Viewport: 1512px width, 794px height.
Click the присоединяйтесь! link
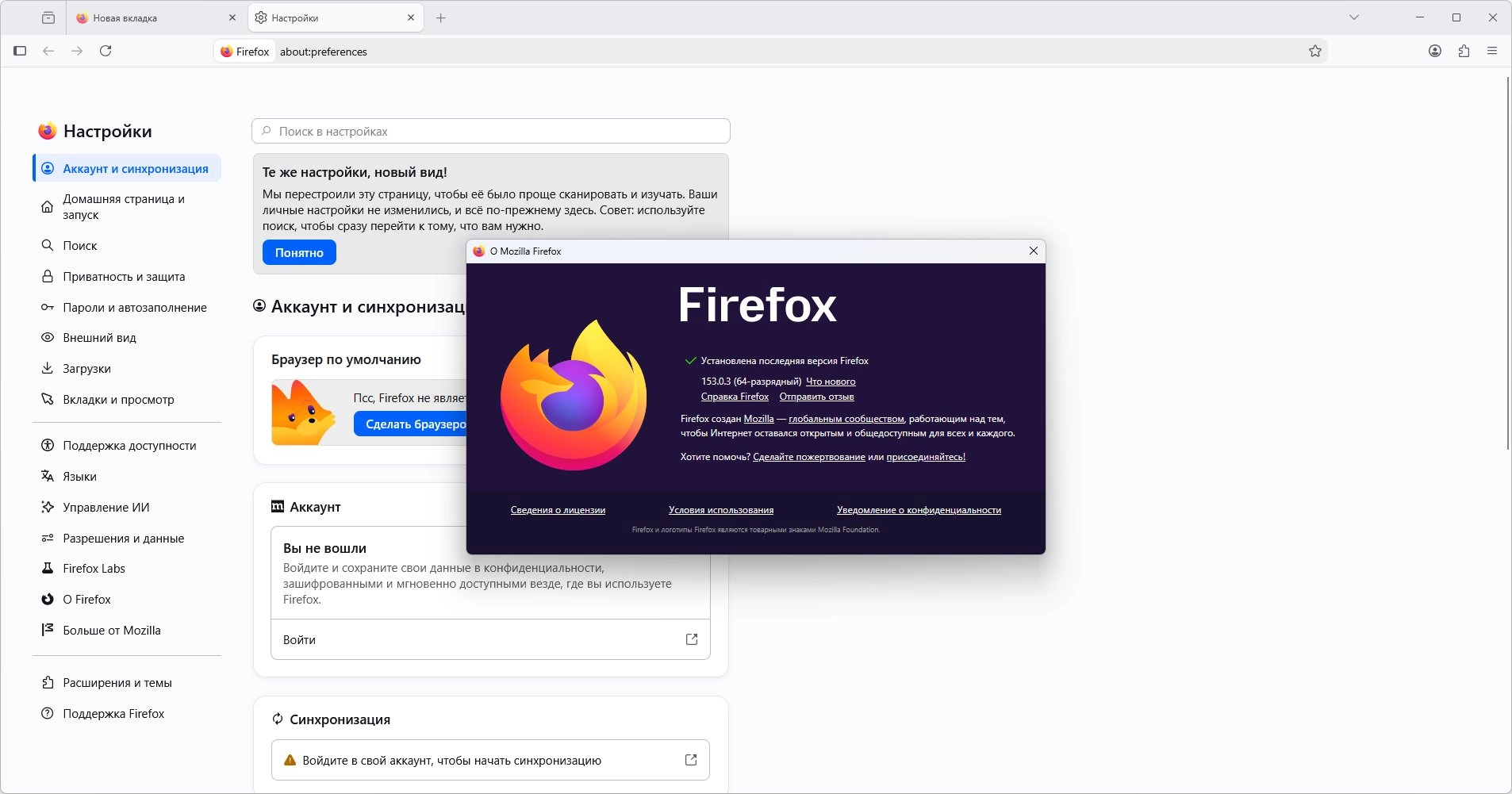coord(926,457)
